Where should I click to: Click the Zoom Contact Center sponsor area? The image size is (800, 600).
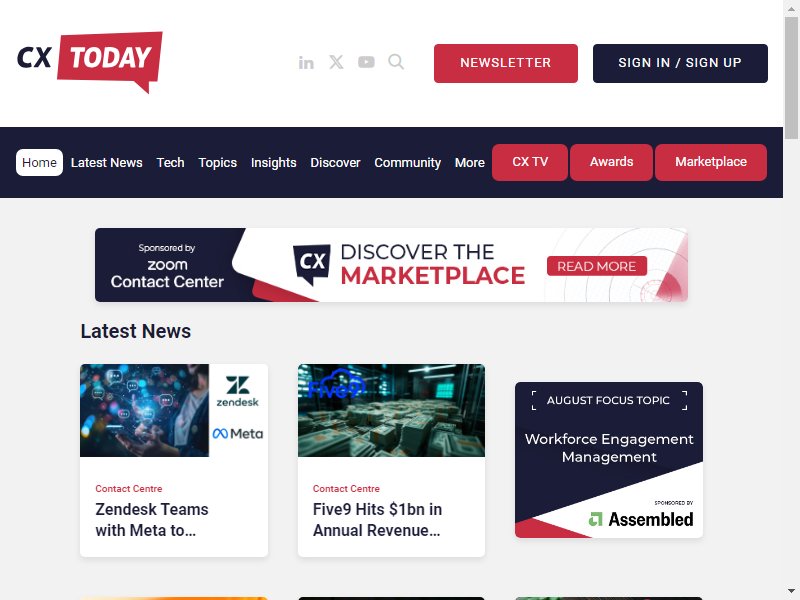point(167,265)
